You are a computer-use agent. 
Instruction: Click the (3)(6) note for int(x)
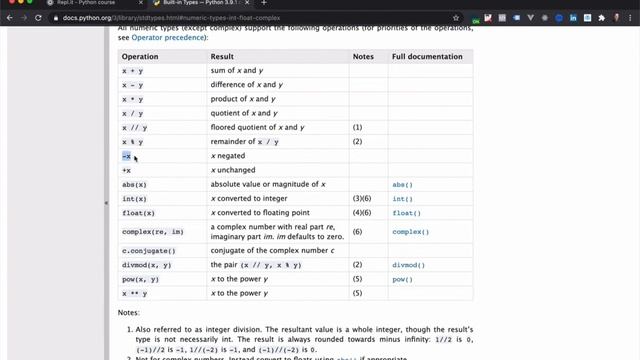[x=362, y=199]
